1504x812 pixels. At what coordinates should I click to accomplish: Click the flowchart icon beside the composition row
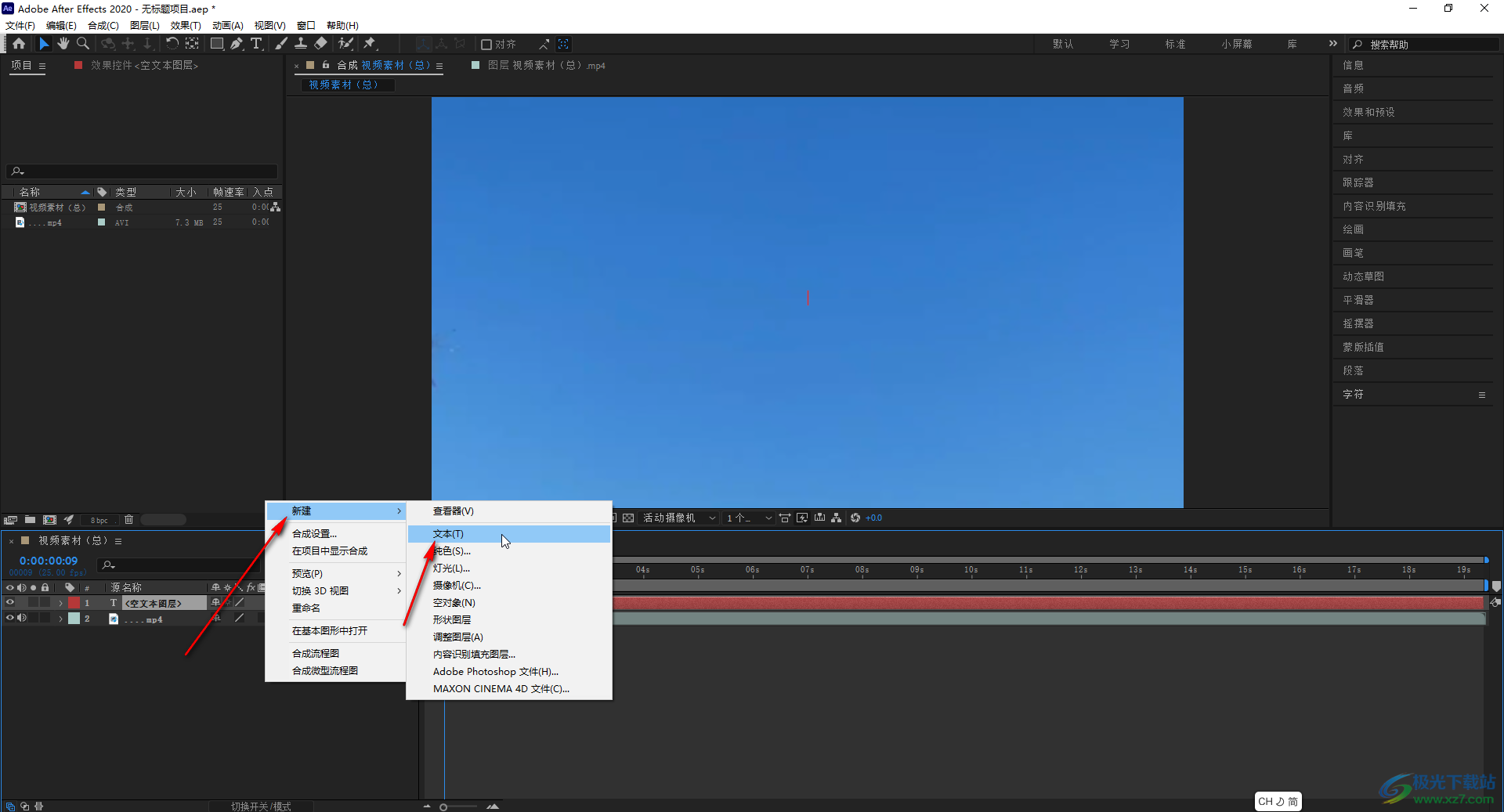(x=275, y=208)
